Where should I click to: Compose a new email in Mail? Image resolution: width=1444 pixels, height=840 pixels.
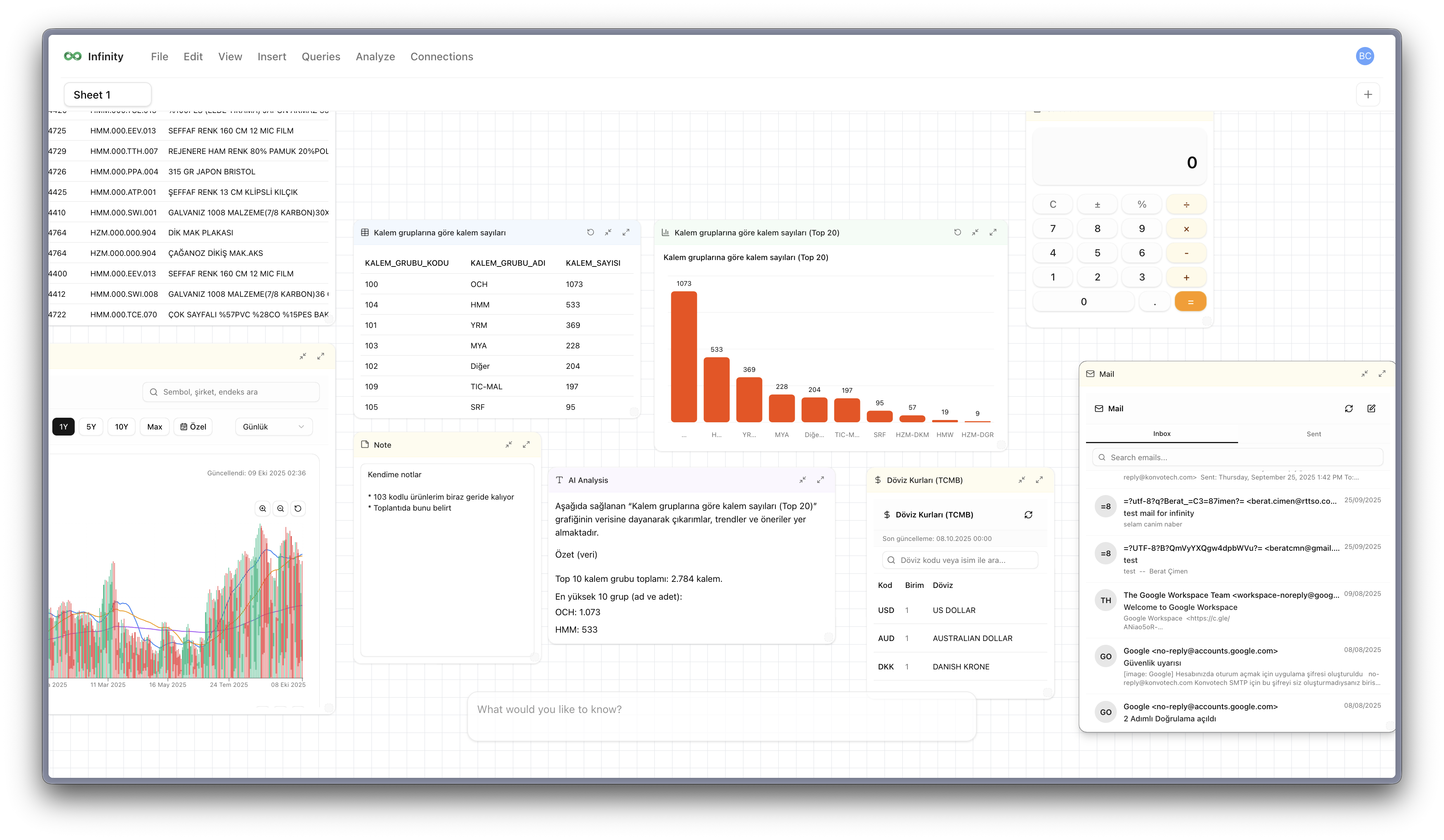1371,409
